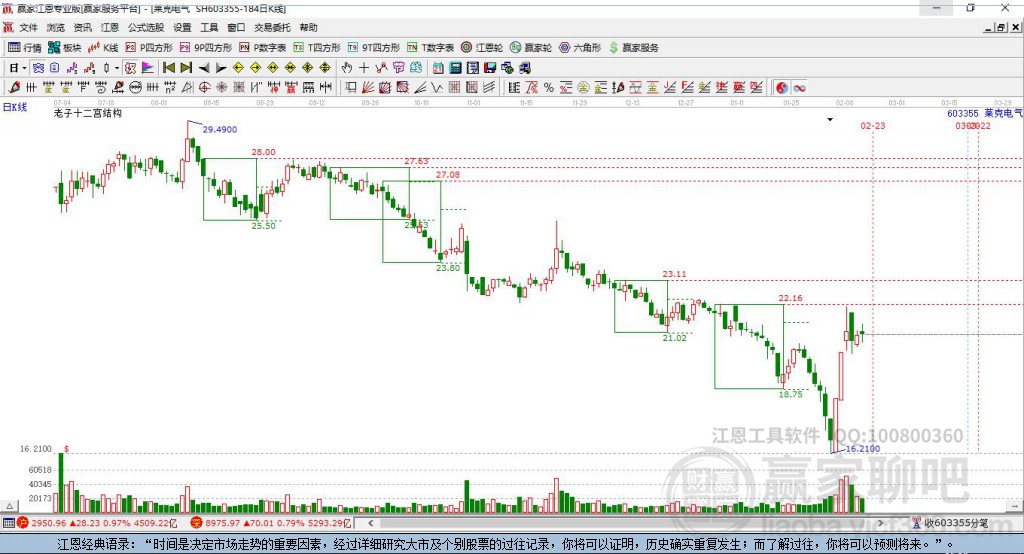Image resolution: width=1024 pixels, height=554 pixels.
Task: Open the 行情 quotes view
Action: point(24,48)
